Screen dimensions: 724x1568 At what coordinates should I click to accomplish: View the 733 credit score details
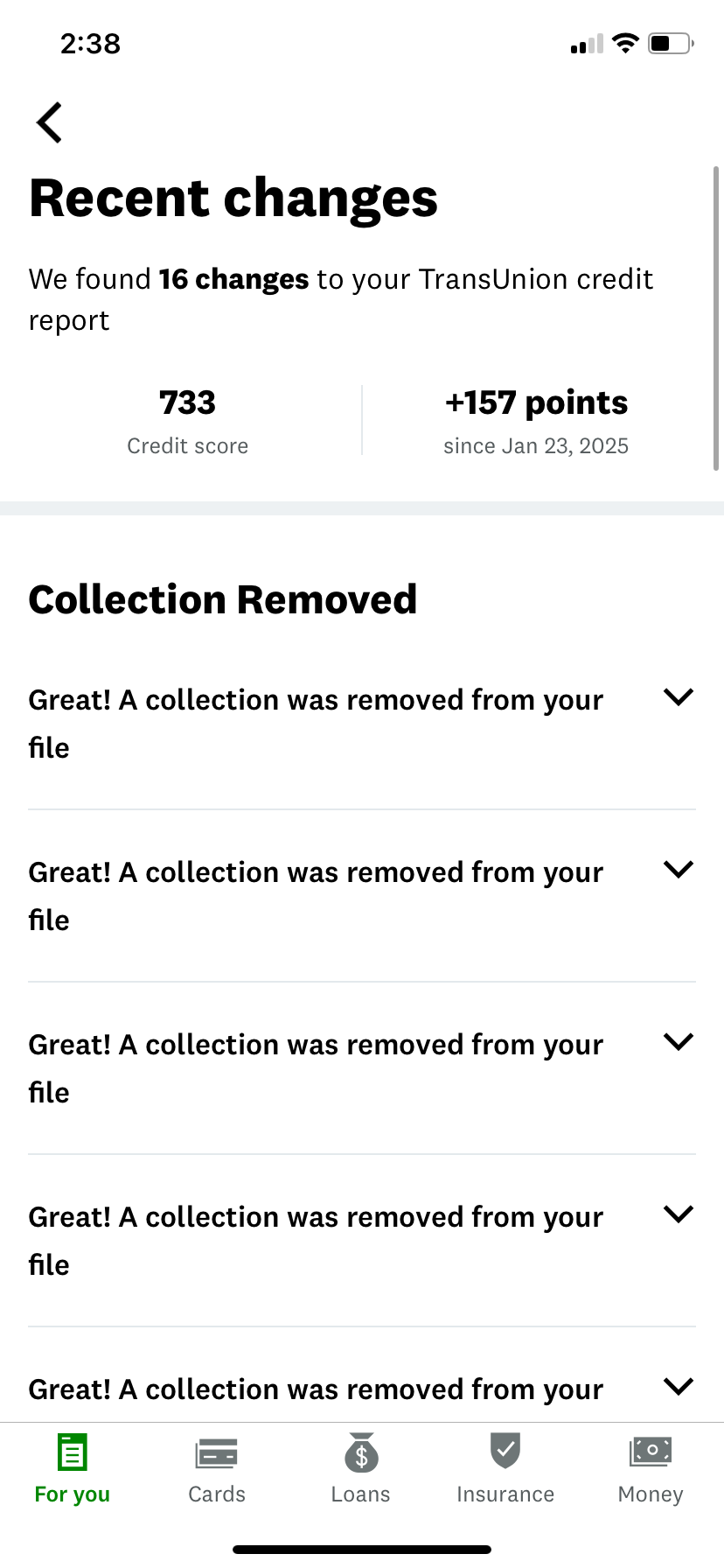[187, 420]
